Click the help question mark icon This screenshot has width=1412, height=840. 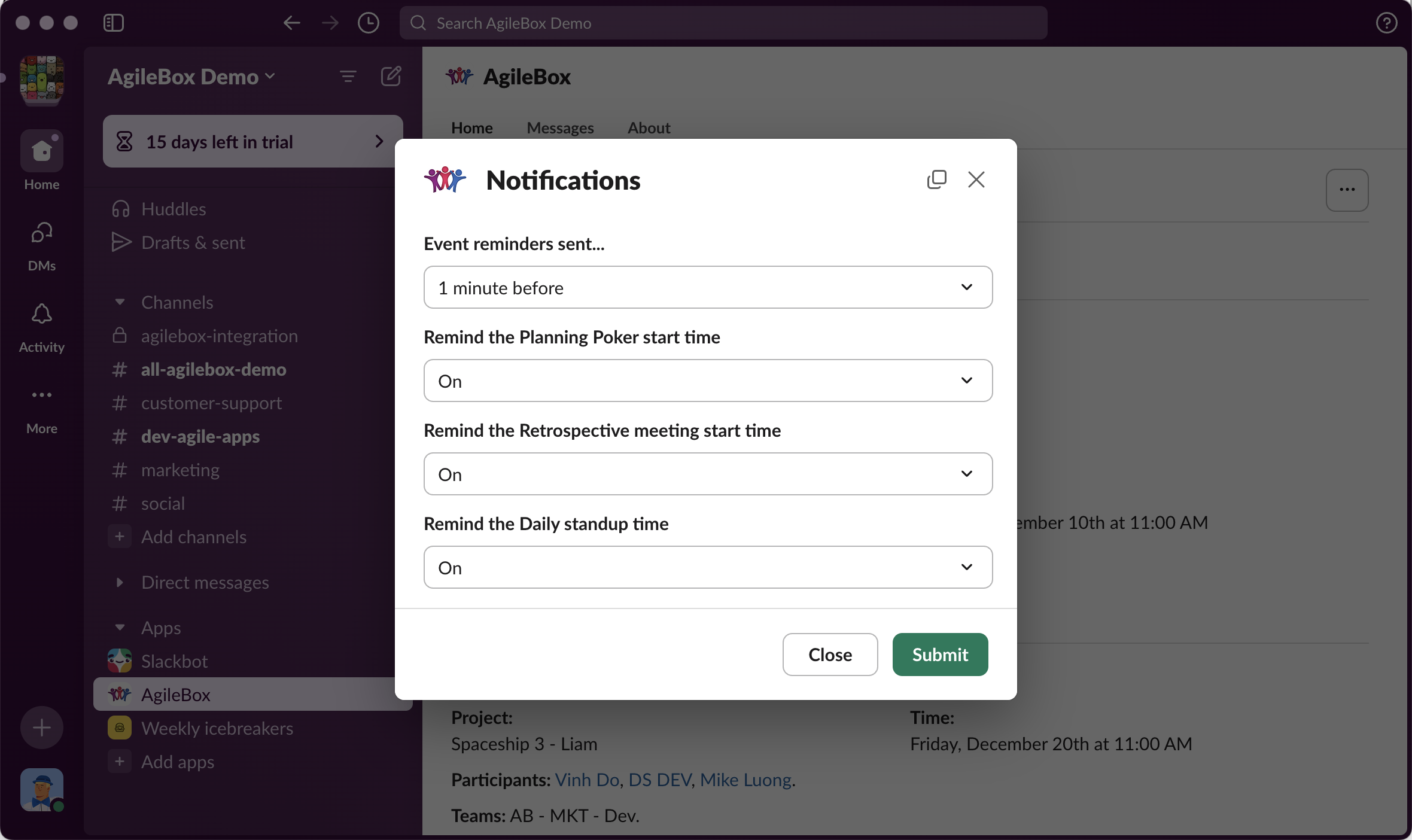(1386, 23)
